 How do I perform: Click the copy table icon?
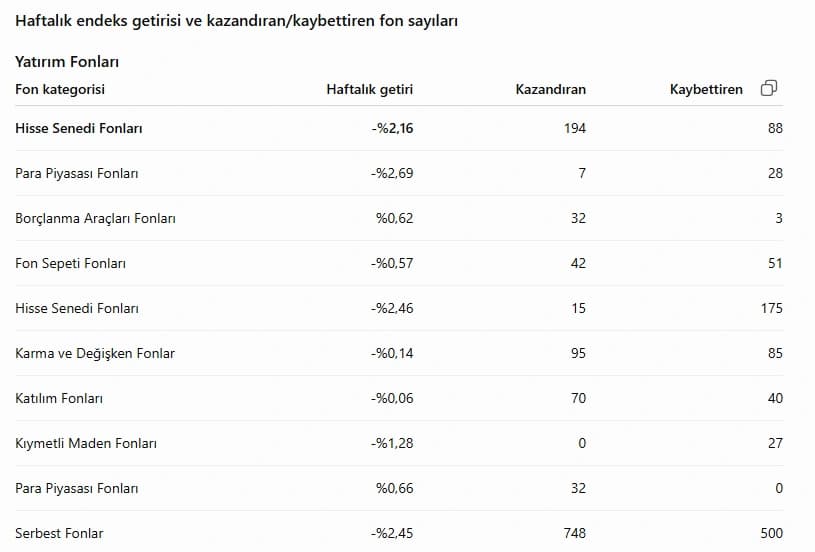pos(769,88)
